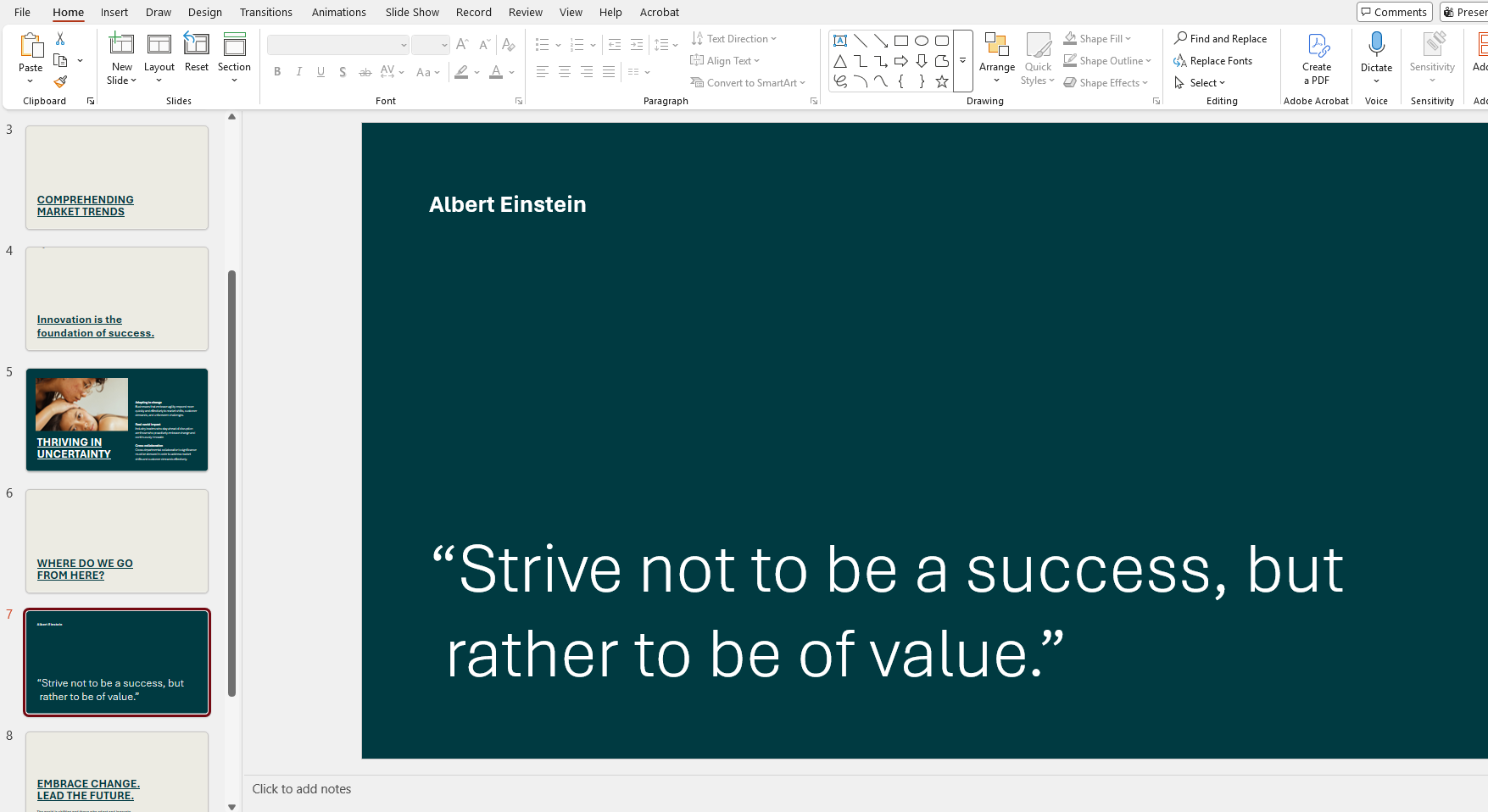Toggle Underline formatting

coord(320,72)
